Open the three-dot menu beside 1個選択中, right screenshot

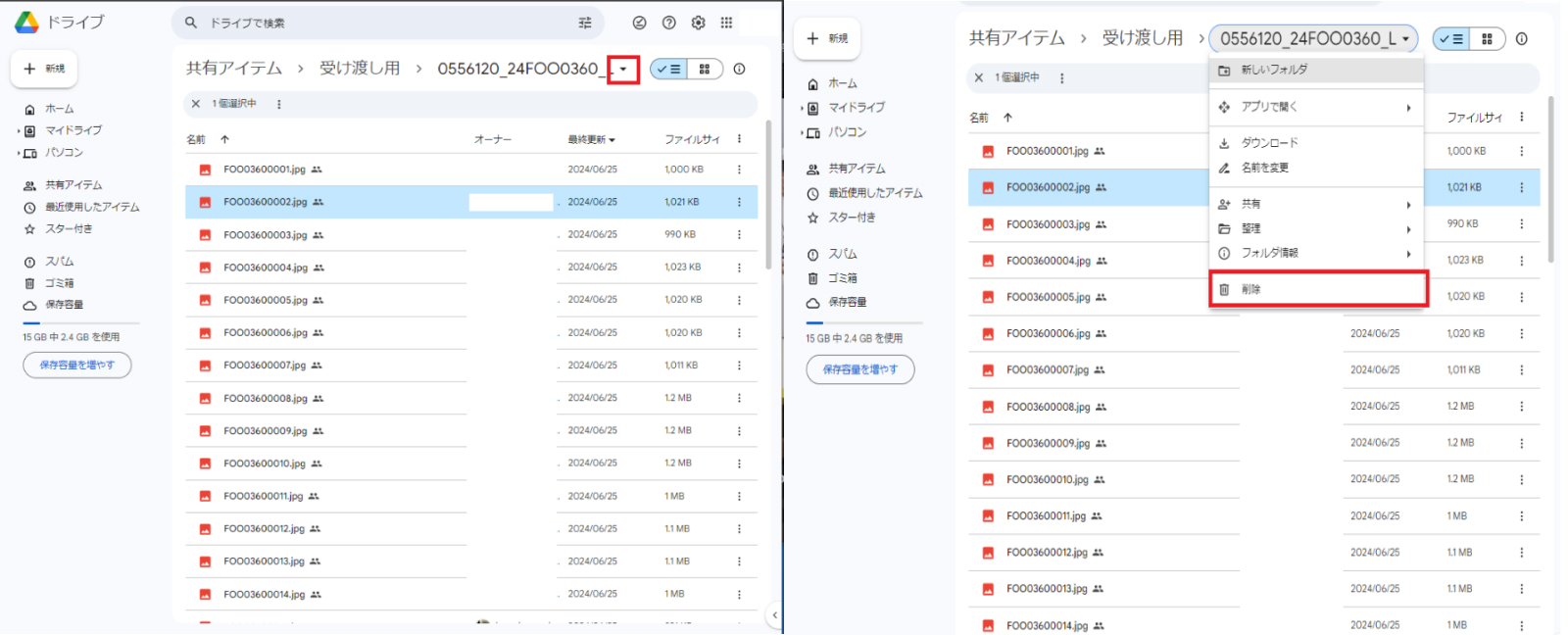tap(1062, 77)
